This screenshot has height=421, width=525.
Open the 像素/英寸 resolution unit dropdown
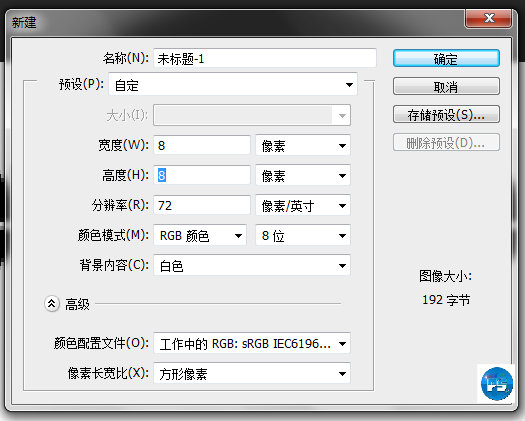click(303, 205)
